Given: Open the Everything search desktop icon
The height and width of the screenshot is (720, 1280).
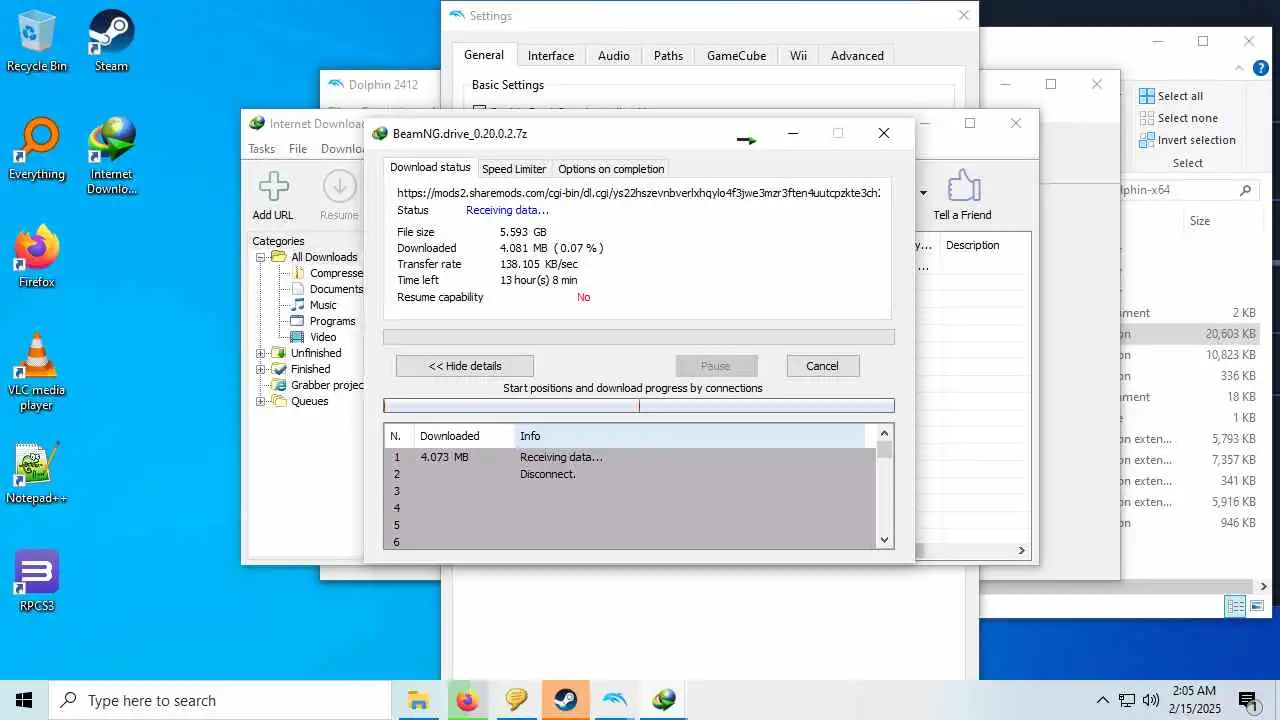Looking at the screenshot, I should tap(37, 149).
